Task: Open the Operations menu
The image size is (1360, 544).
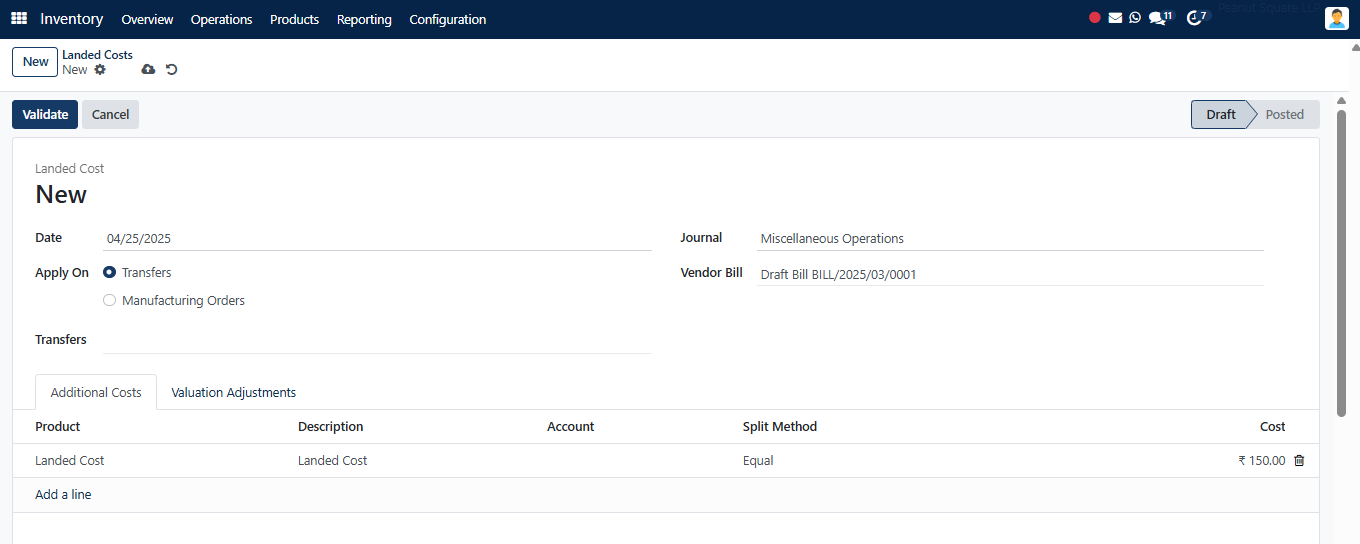Action: pos(221,19)
